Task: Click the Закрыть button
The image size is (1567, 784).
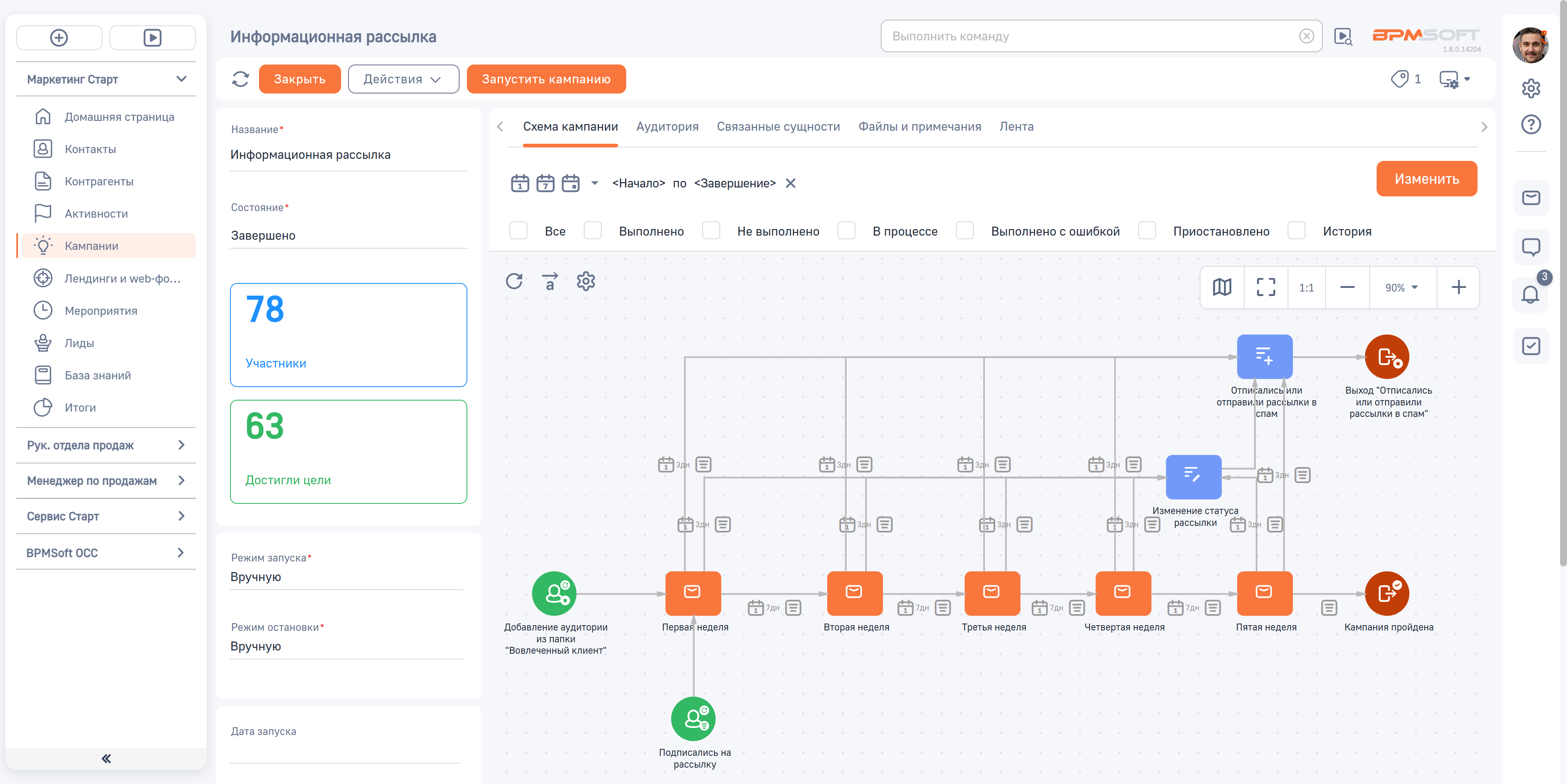Action: point(299,79)
